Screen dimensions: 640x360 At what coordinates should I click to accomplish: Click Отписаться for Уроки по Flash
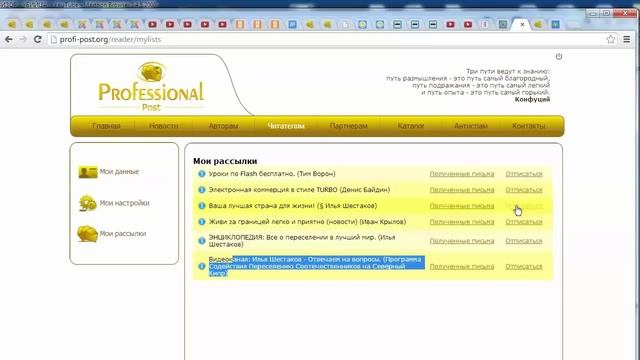pyautogui.click(x=524, y=174)
